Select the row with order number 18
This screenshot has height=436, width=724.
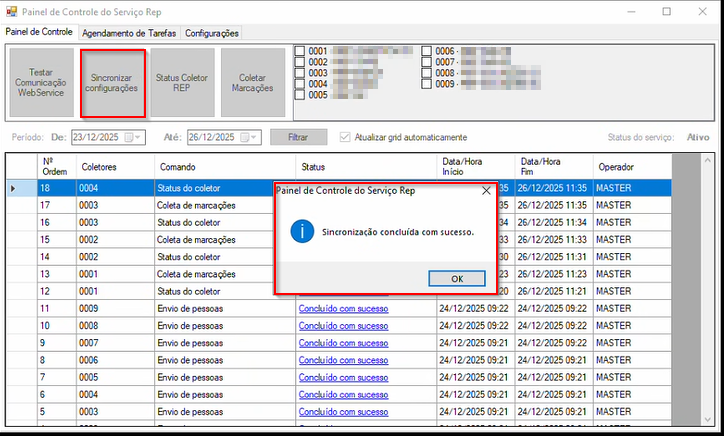point(45,188)
